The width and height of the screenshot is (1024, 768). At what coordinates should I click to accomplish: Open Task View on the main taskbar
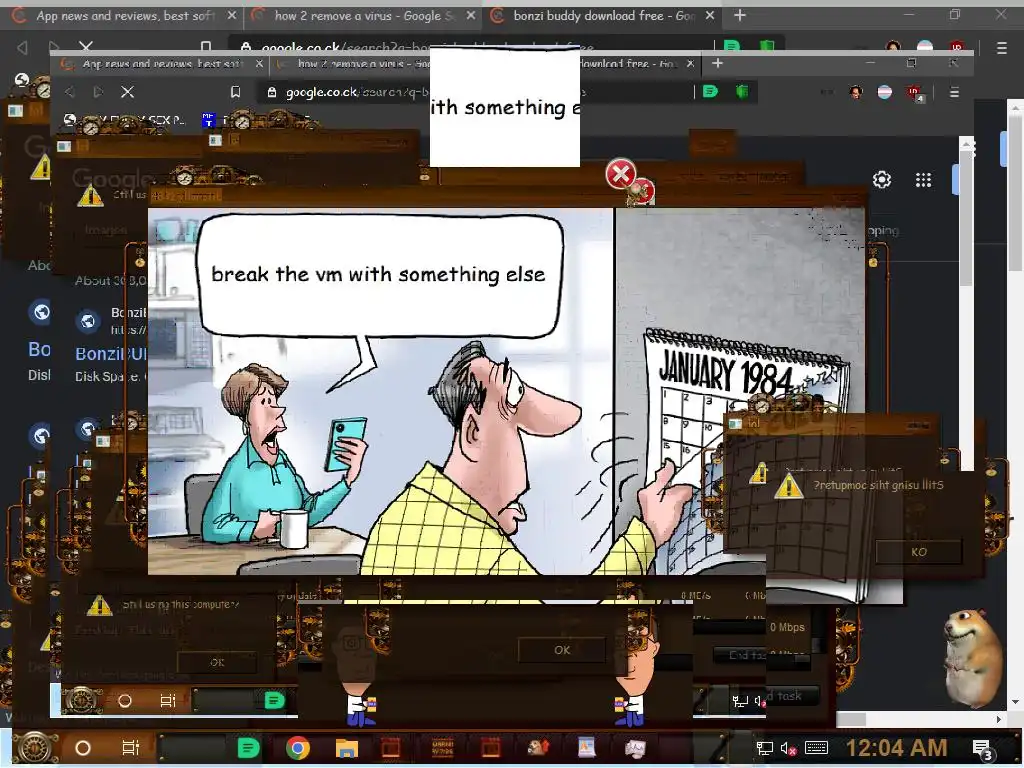pyautogui.click(x=131, y=748)
